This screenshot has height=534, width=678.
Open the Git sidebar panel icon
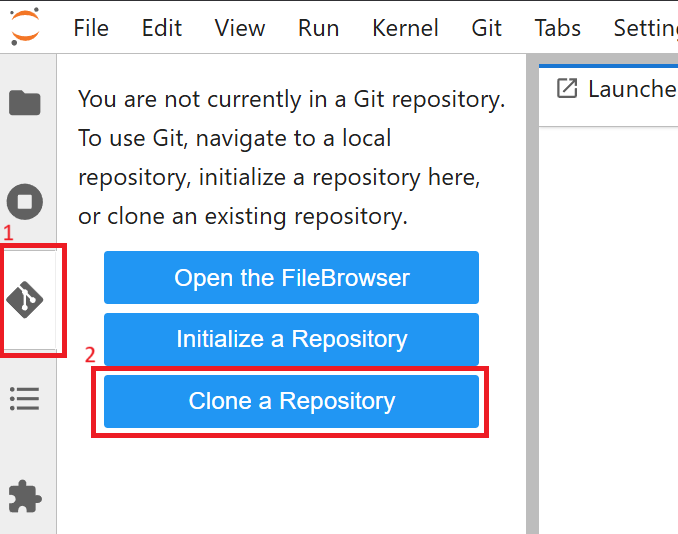[x=26, y=298]
